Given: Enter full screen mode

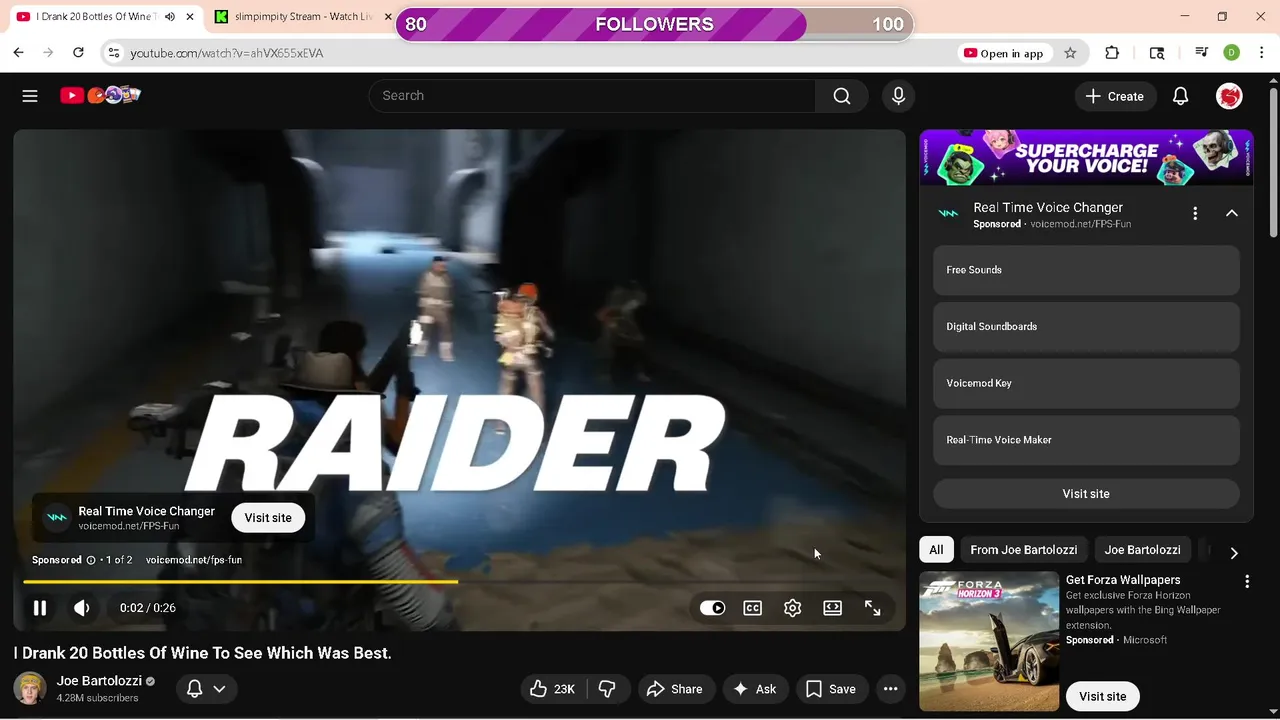Looking at the screenshot, I should click(873, 608).
